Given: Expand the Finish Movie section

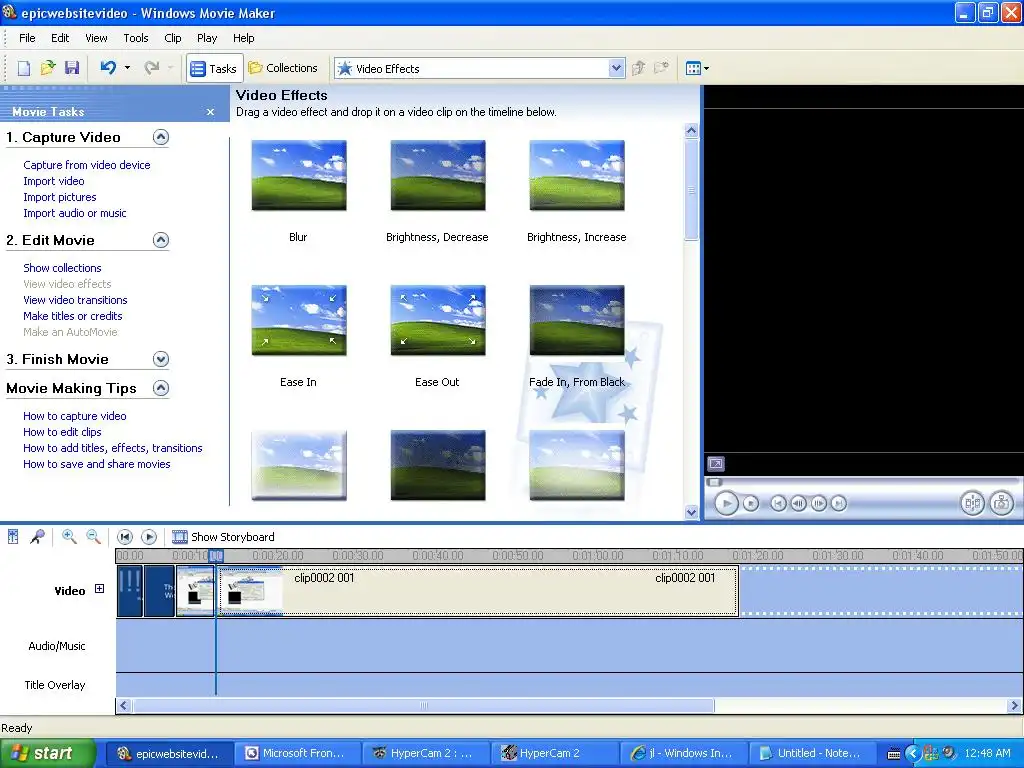Looking at the screenshot, I should [161, 359].
